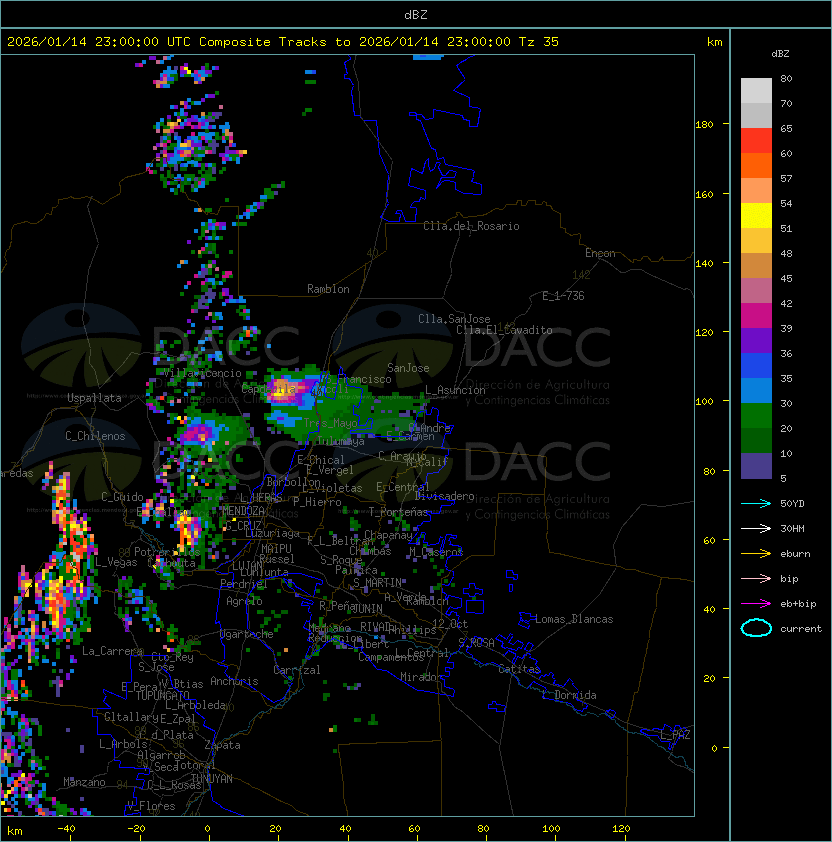Click the dBZ title at top

point(416,15)
